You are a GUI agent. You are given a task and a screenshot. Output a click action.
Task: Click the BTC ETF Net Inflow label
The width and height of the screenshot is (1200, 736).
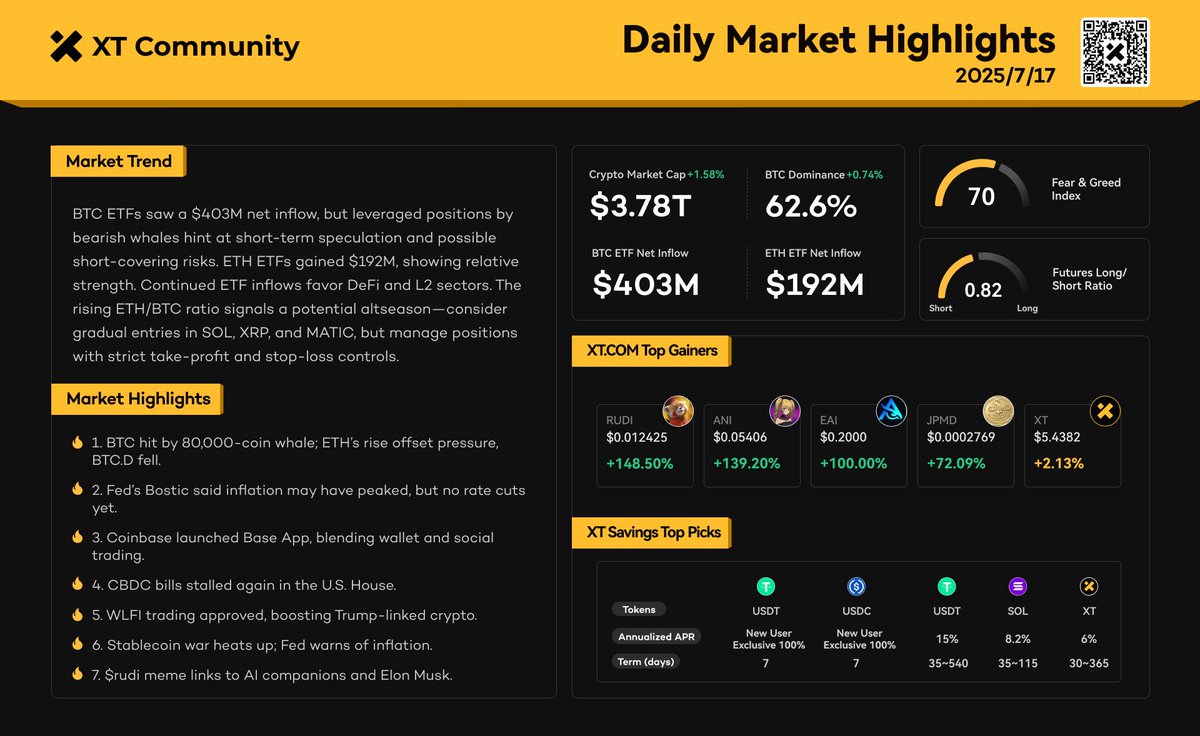pyautogui.click(x=640, y=253)
